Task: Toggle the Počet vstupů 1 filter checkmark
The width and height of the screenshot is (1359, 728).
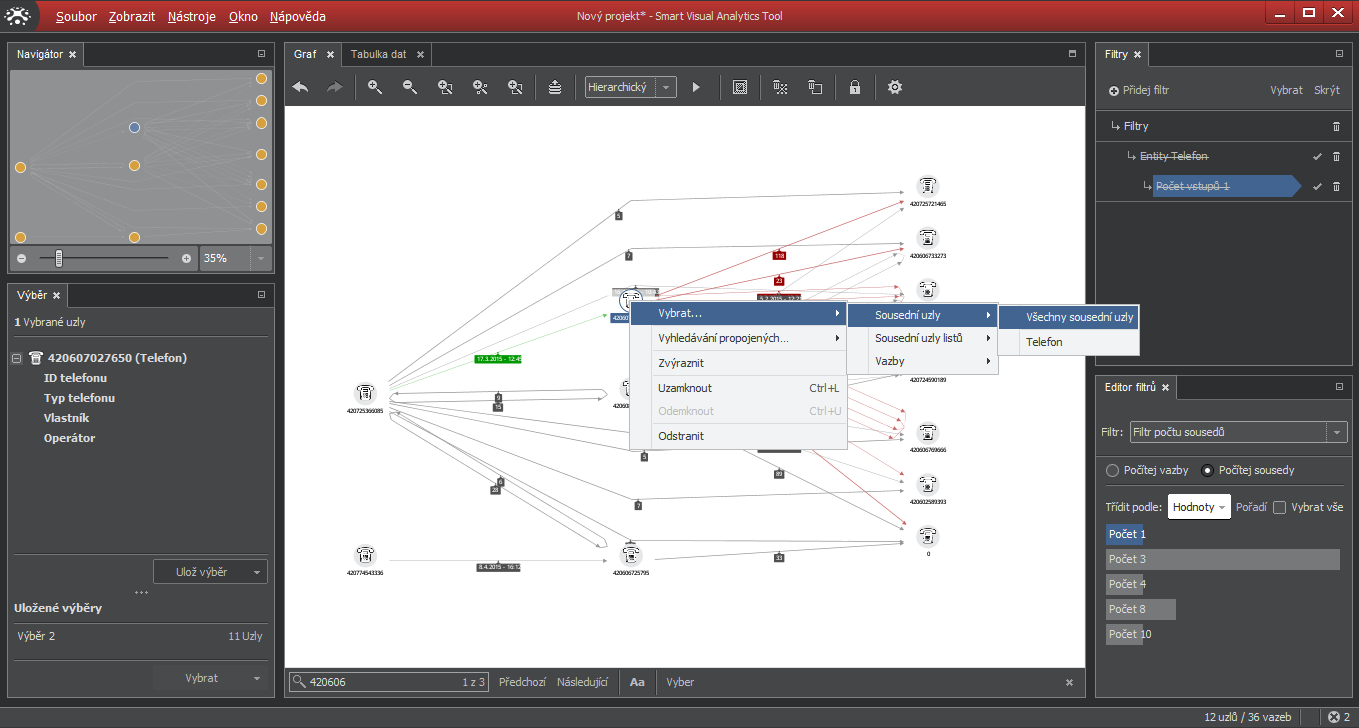Action: tap(1317, 187)
